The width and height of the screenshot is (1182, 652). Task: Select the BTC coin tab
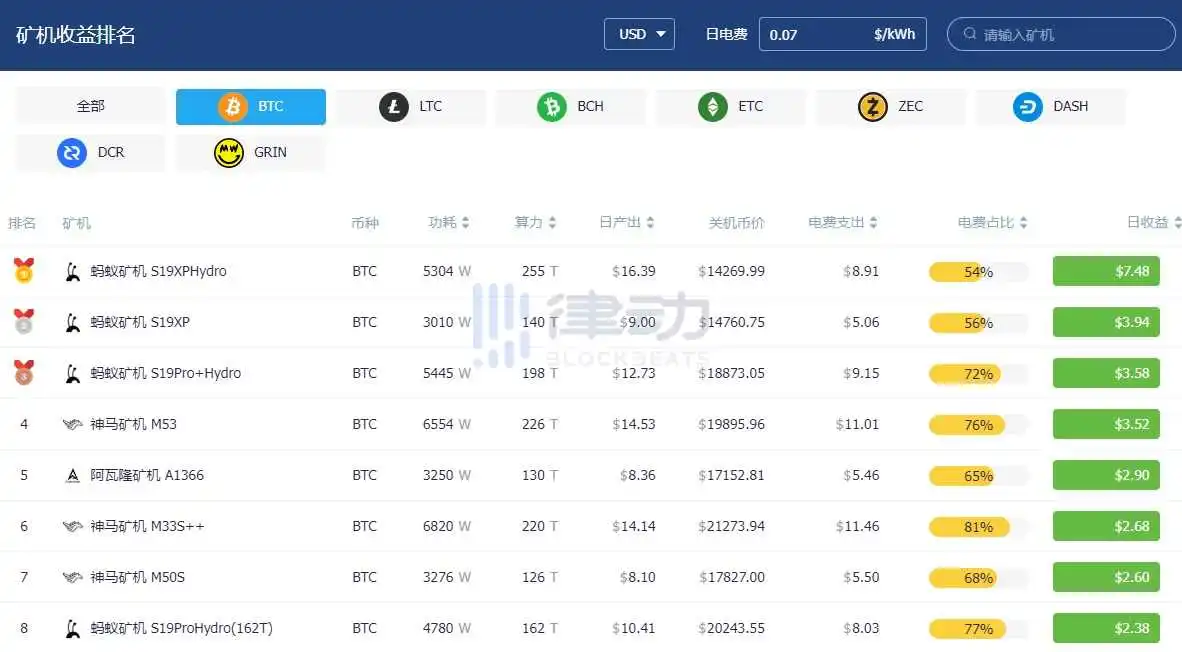click(251, 106)
